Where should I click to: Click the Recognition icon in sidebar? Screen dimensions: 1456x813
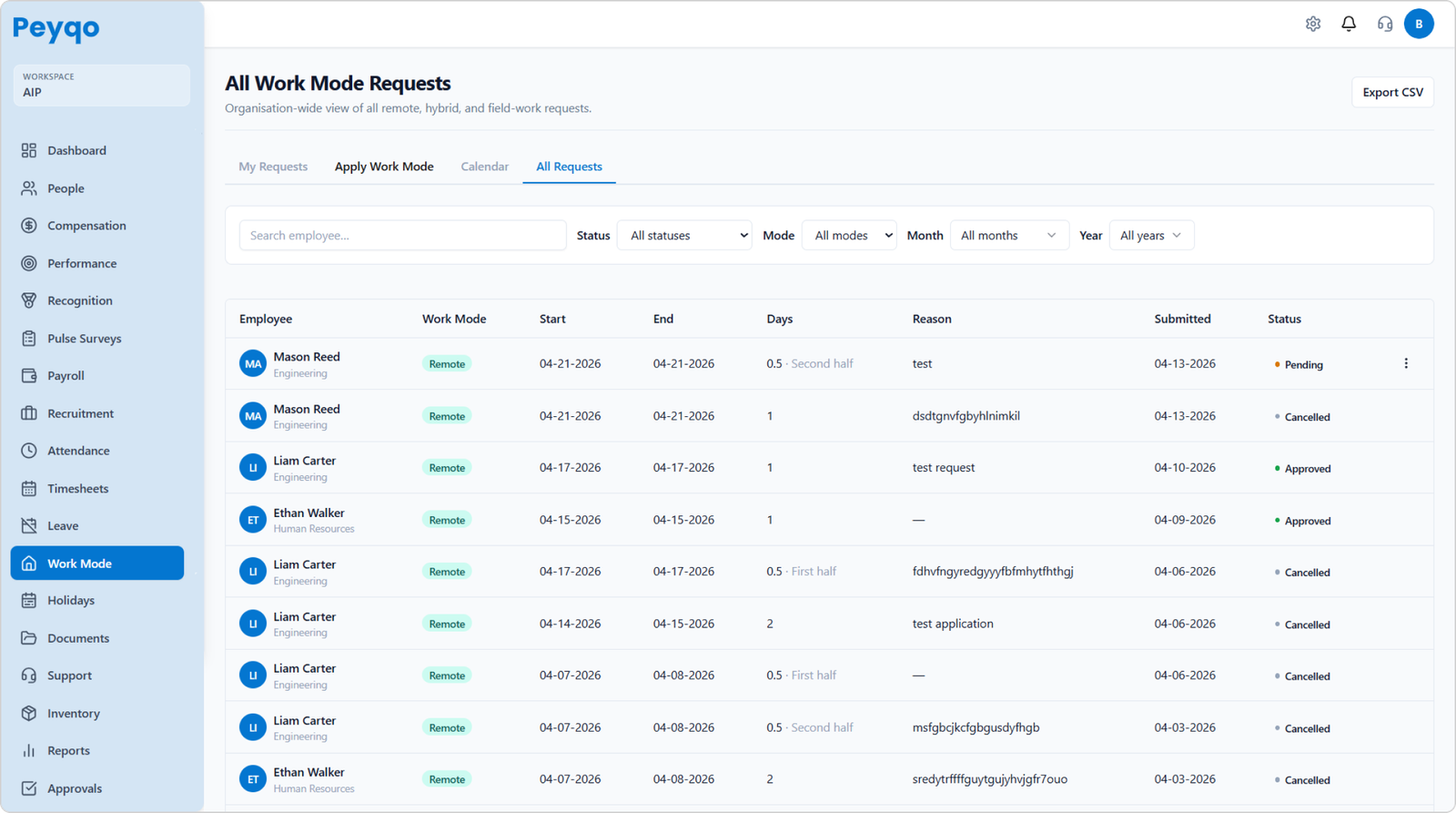click(29, 300)
